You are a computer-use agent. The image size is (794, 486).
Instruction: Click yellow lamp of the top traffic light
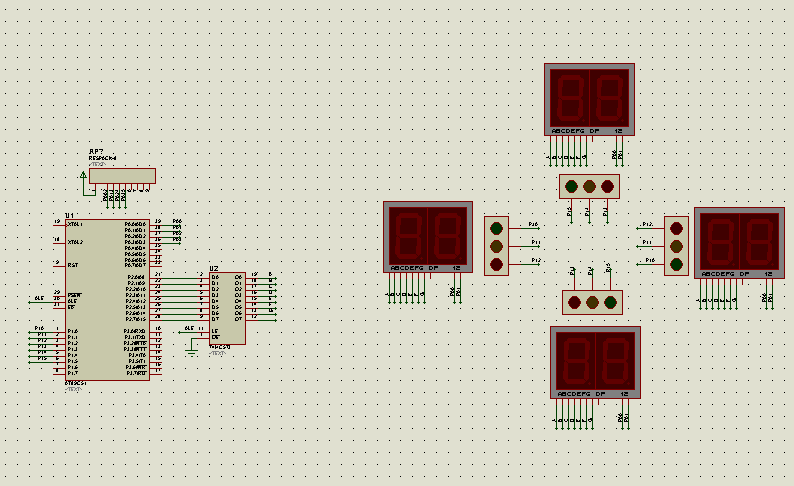589,186
